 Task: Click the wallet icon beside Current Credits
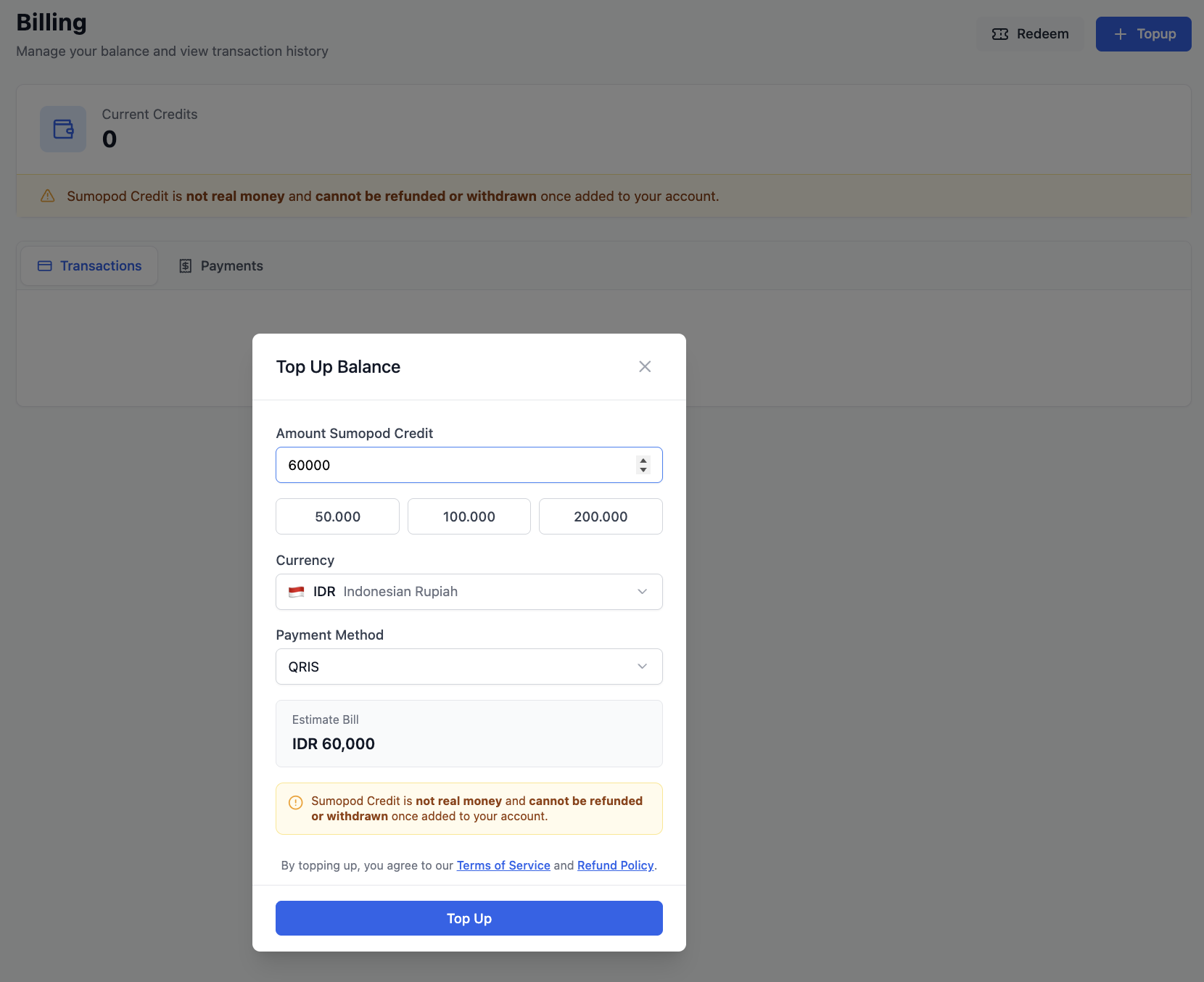coord(62,129)
